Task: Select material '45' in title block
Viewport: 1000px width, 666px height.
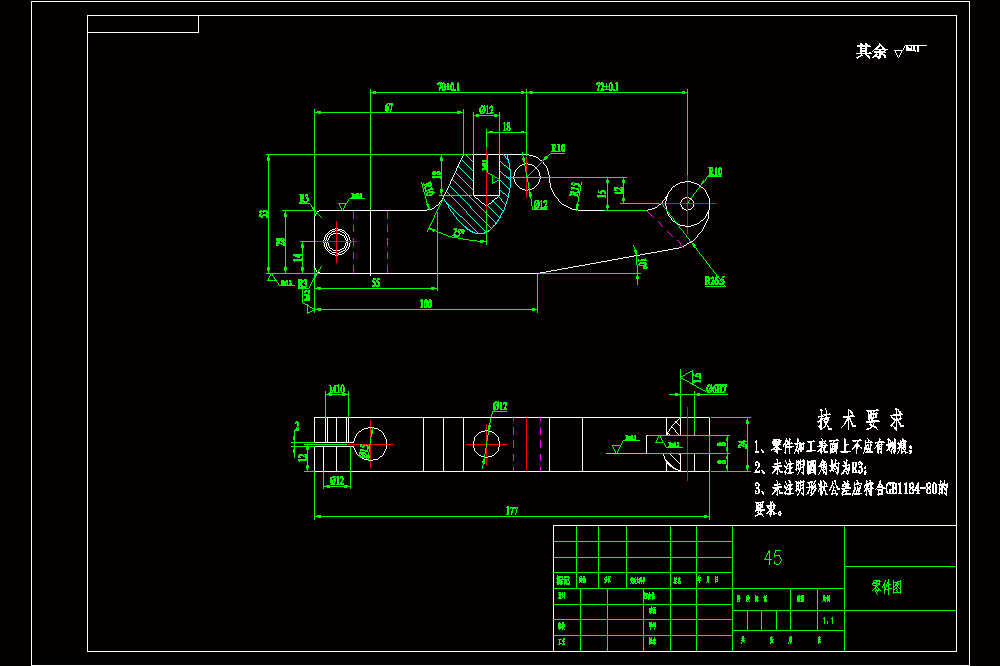Action: [x=773, y=558]
